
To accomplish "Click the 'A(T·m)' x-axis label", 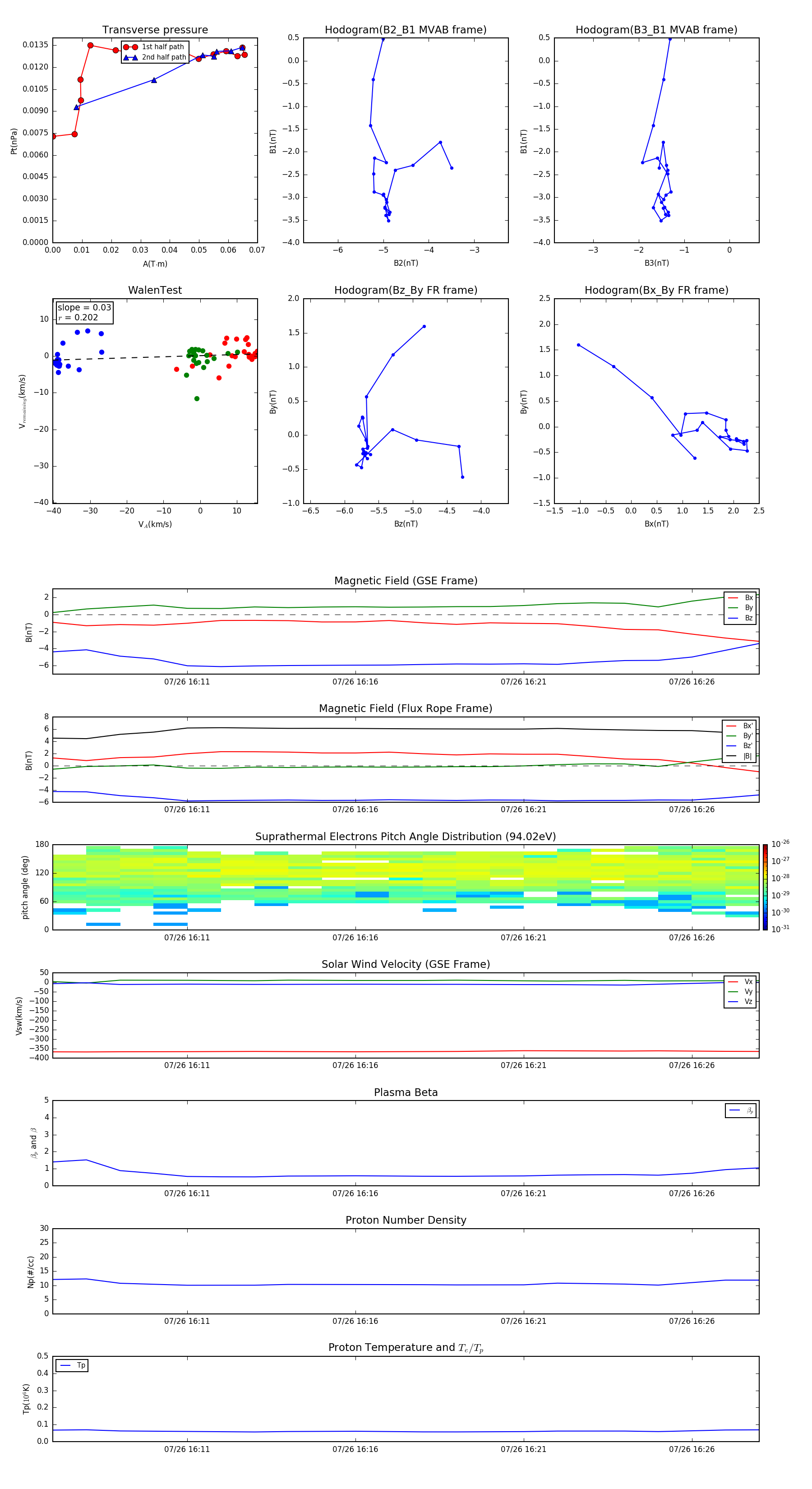I will coord(155,264).
